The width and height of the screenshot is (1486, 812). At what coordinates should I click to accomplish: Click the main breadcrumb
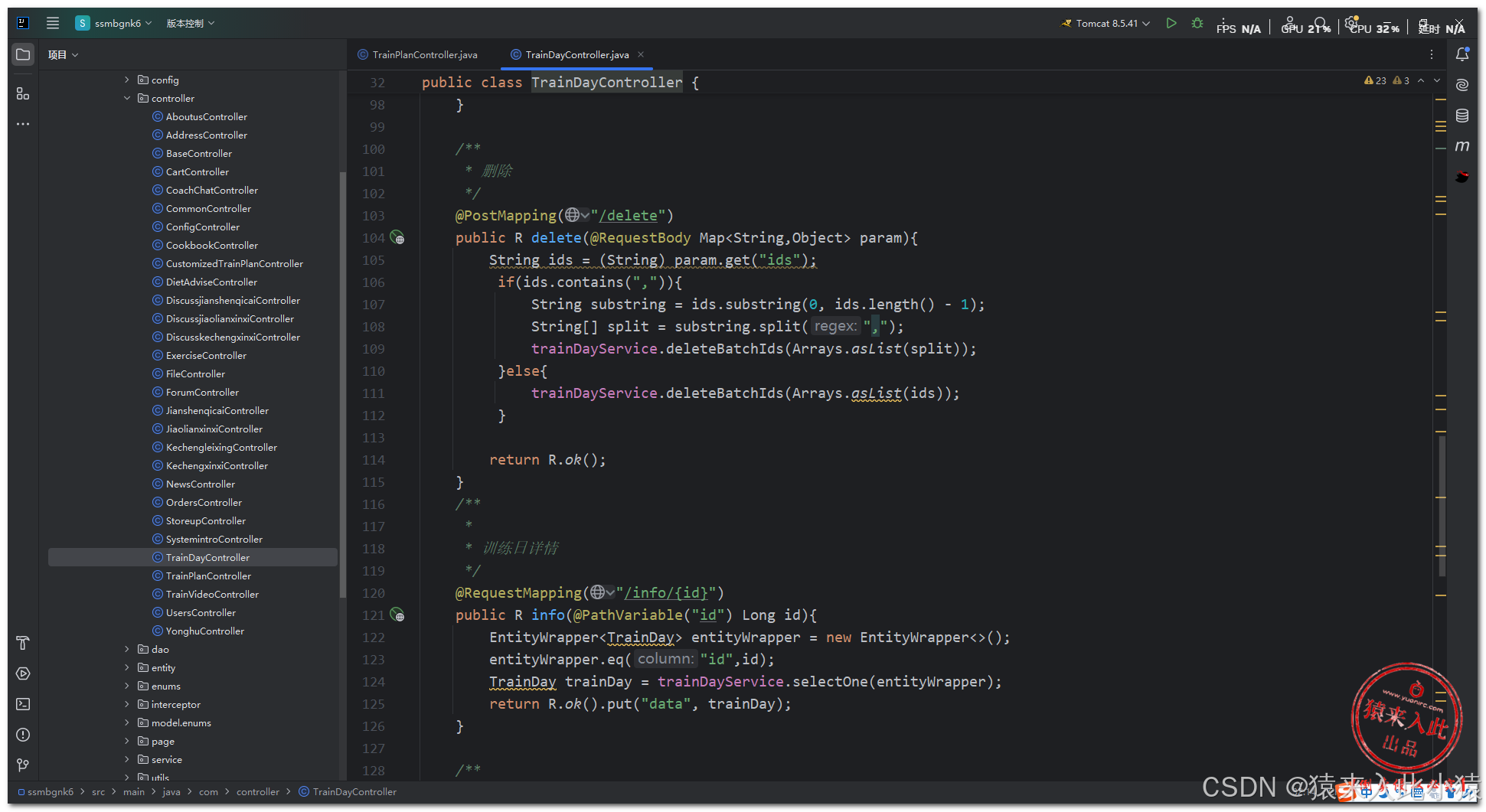[x=134, y=791]
